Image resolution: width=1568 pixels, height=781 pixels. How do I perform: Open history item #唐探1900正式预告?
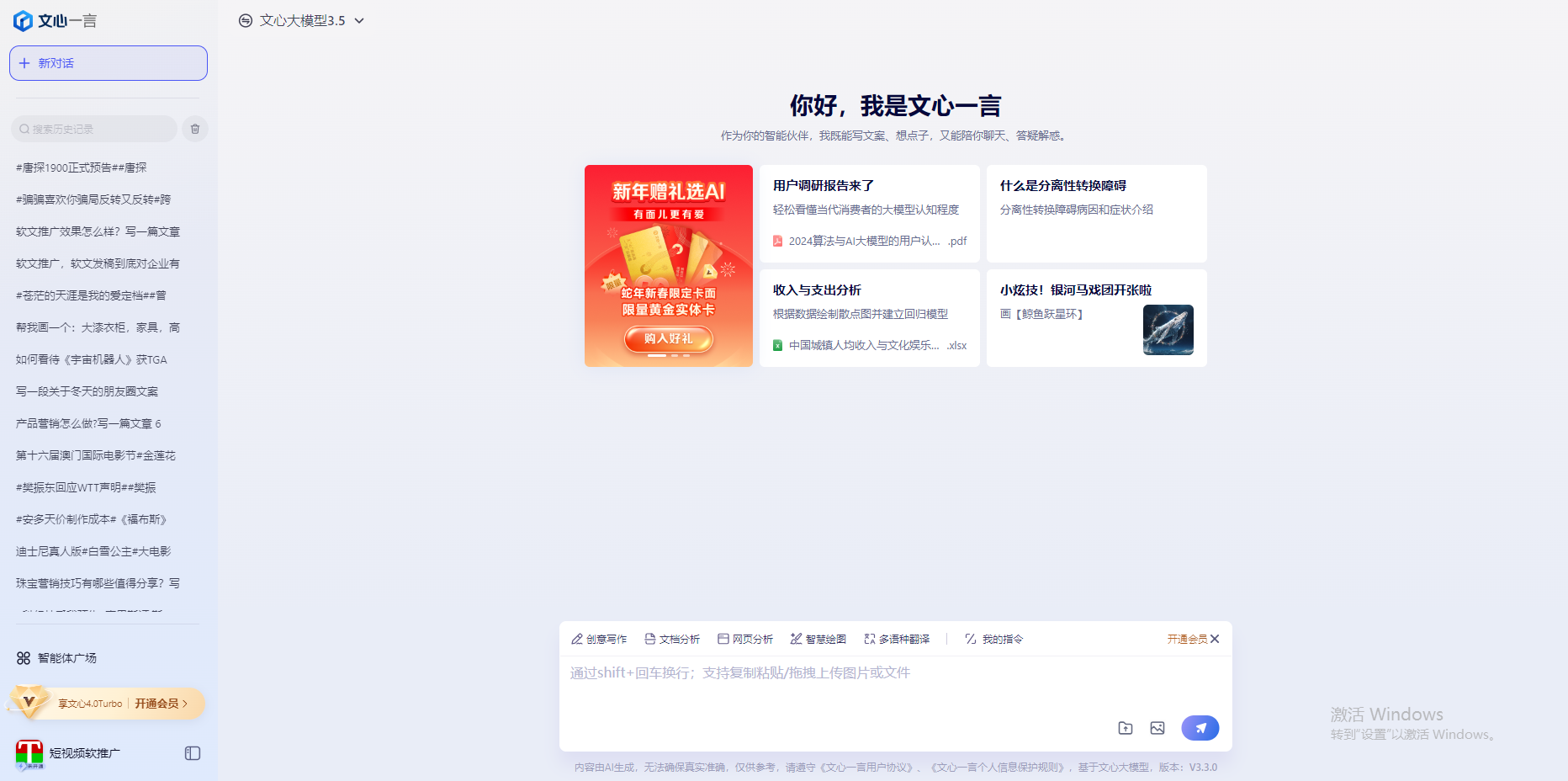click(x=82, y=167)
